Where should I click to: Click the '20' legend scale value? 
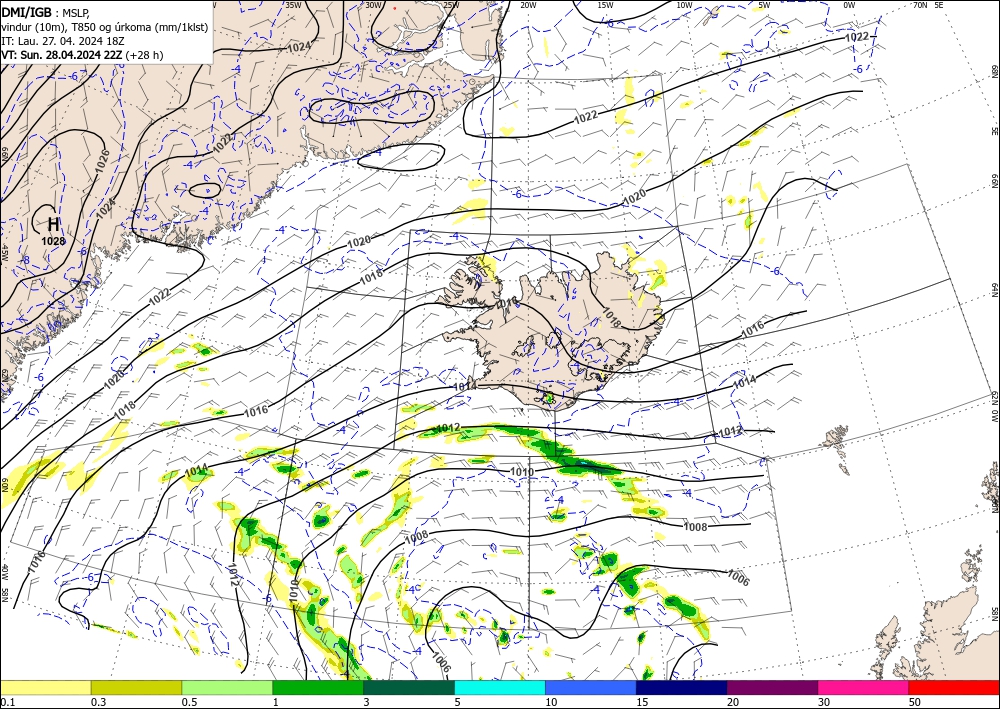[733, 702]
